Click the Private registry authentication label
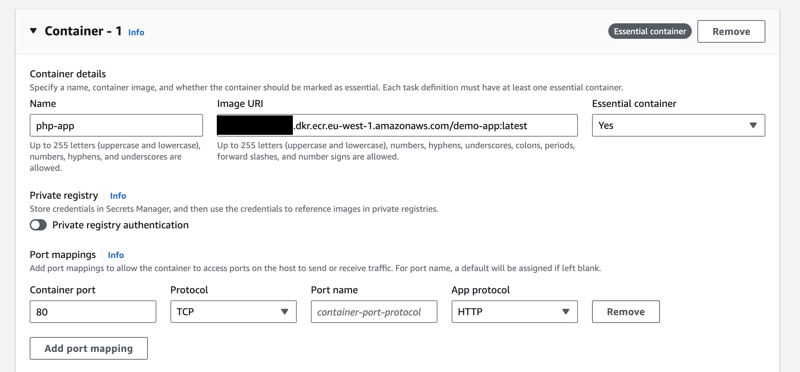 click(x=120, y=225)
